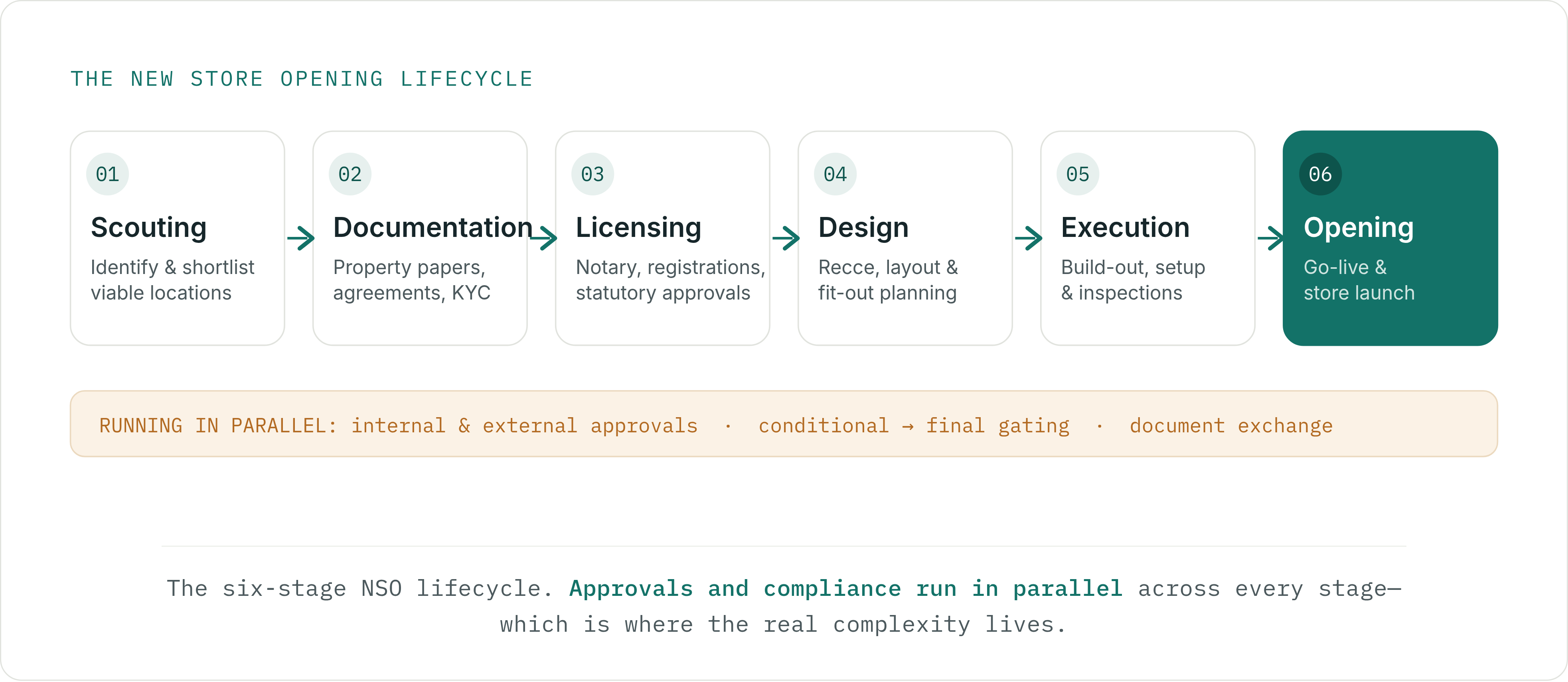1568x682 pixels.
Task: Click the 05 step number badge
Action: click(1077, 174)
